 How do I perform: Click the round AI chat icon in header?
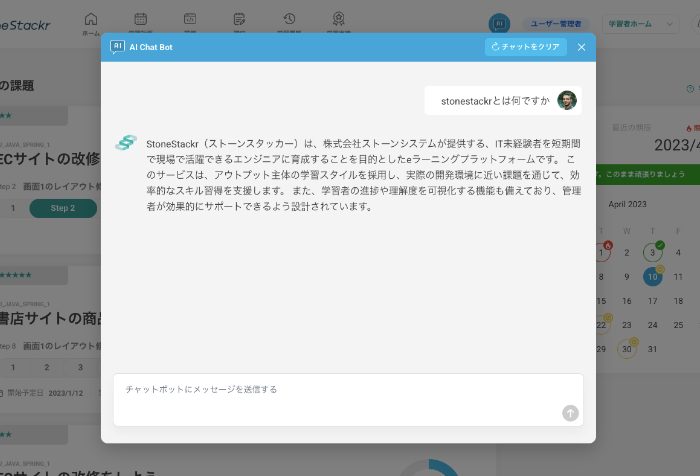coord(499,24)
